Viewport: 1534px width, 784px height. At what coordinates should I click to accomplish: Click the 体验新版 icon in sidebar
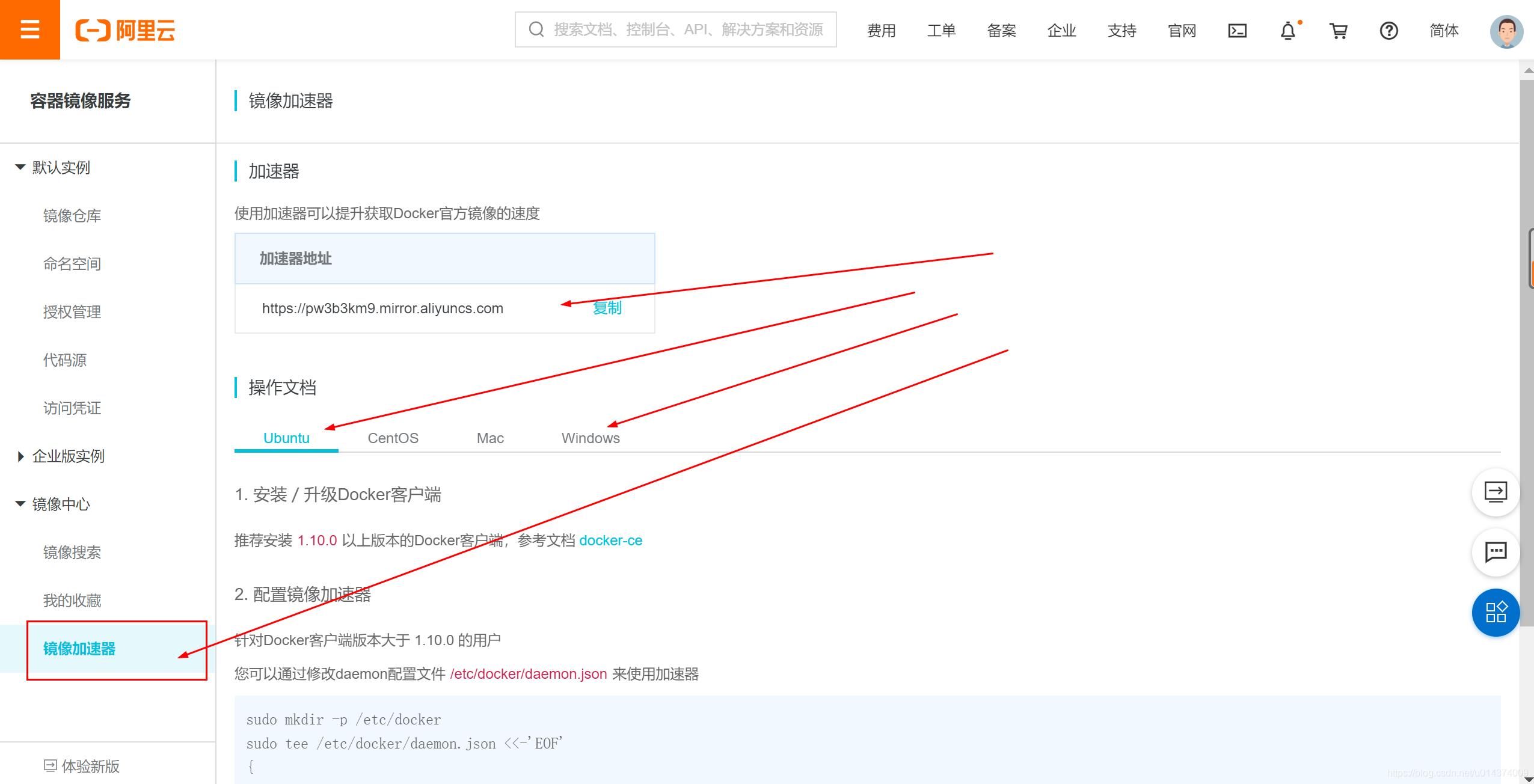coord(50,765)
